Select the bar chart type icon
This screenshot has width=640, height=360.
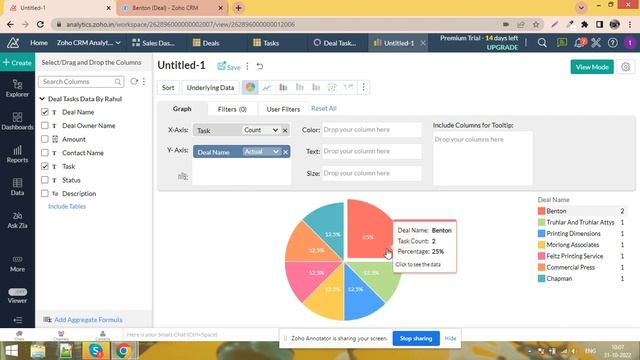(x=283, y=87)
